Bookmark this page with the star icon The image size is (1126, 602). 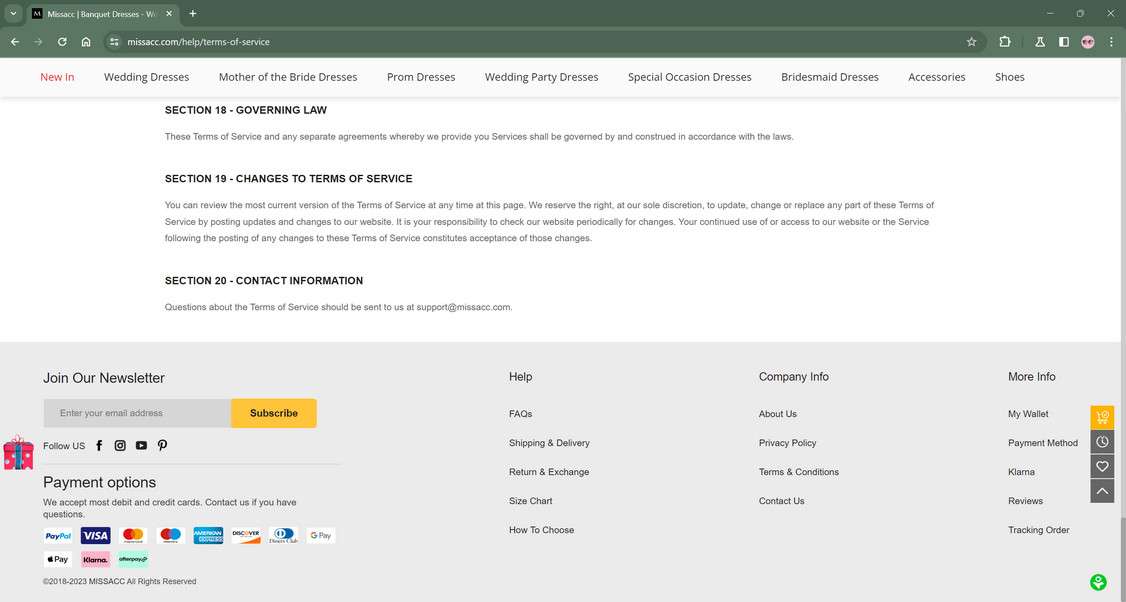971,42
